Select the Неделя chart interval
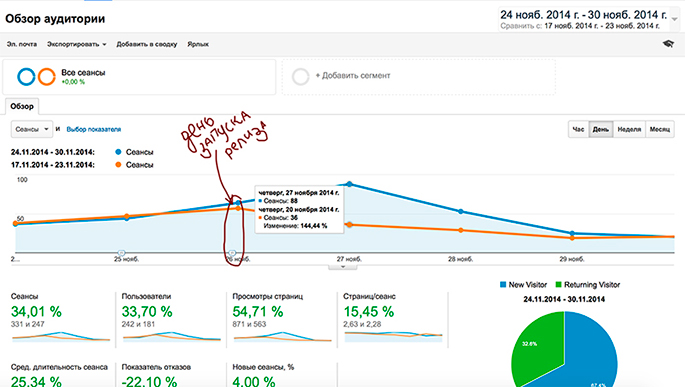Image resolution: width=685 pixels, height=387 pixels. [629, 129]
